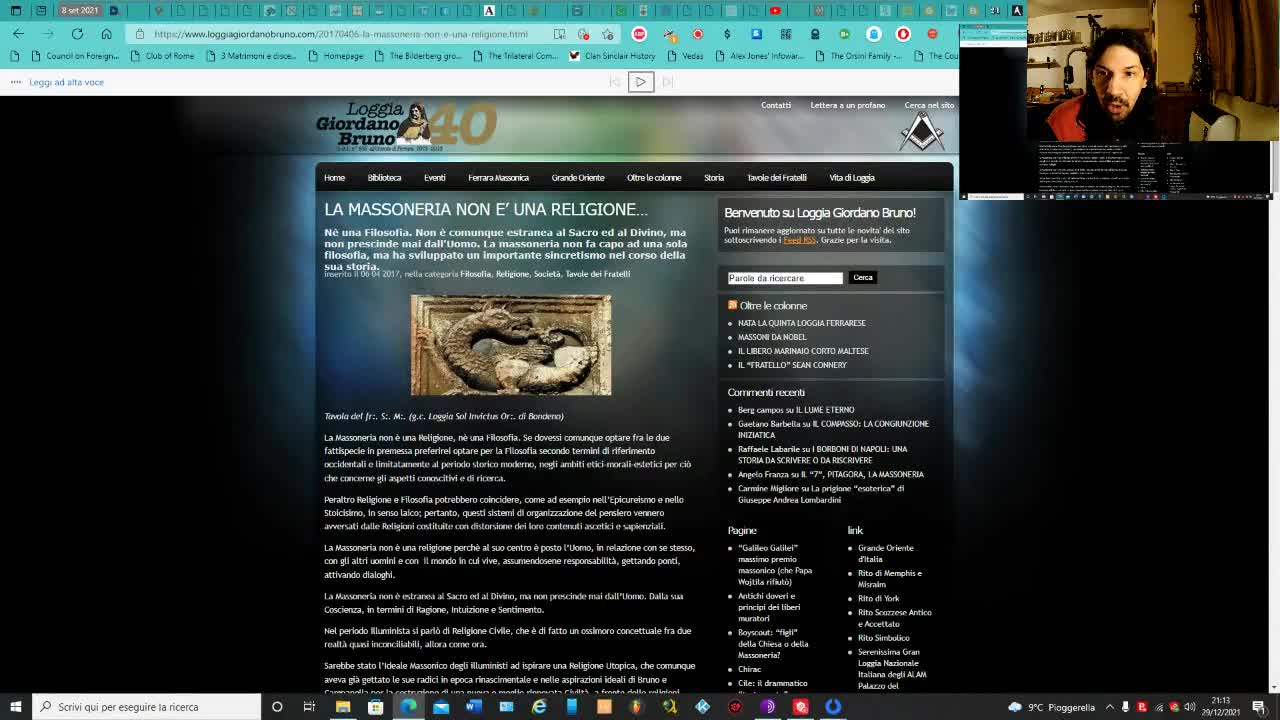Image resolution: width=1280 pixels, height=720 pixels.
Task: Open Rito Simbolico link
Action: click(884, 638)
